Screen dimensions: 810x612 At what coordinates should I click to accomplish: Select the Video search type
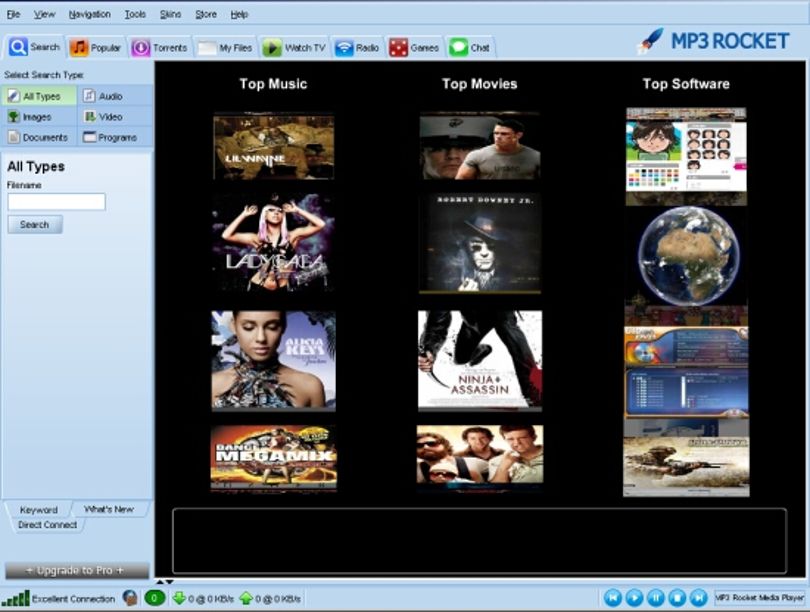click(115, 117)
